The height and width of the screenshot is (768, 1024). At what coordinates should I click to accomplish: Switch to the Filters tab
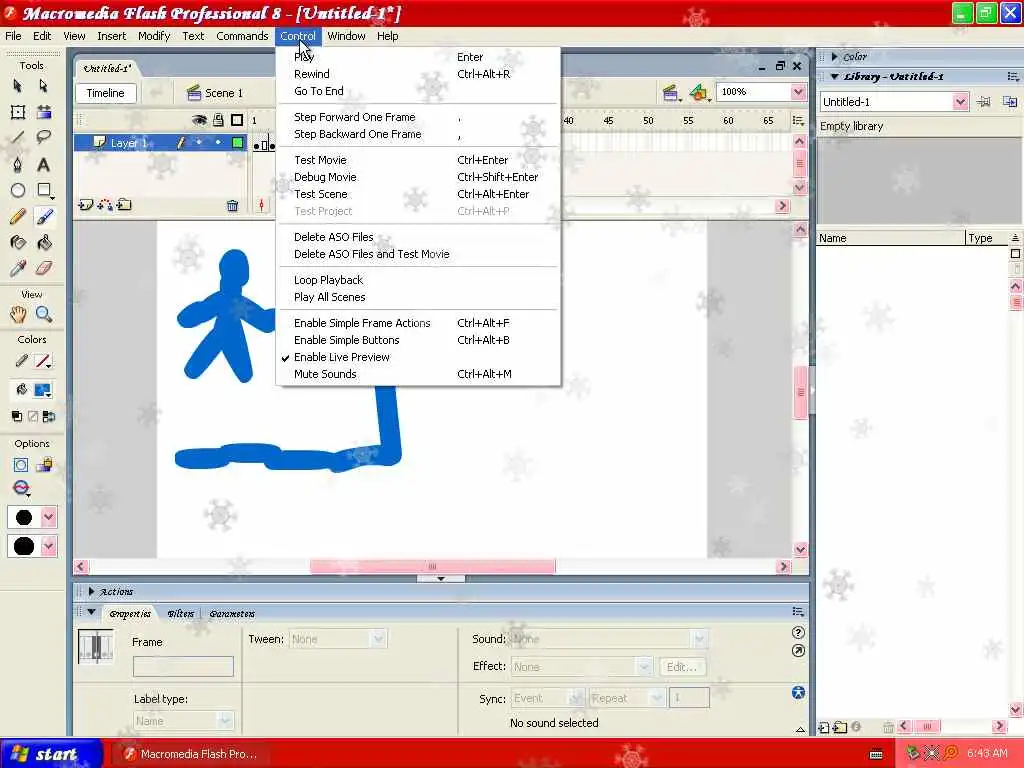click(180, 614)
